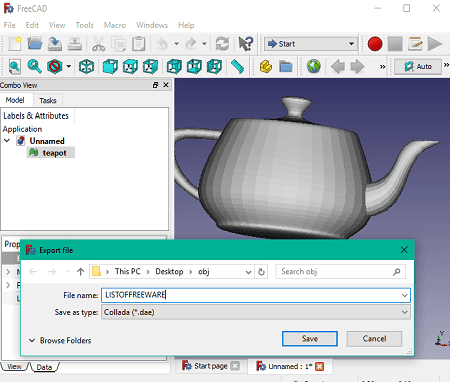The image size is (450, 382).
Task: Click the blue Create group folder icon
Action: (x=286, y=67)
